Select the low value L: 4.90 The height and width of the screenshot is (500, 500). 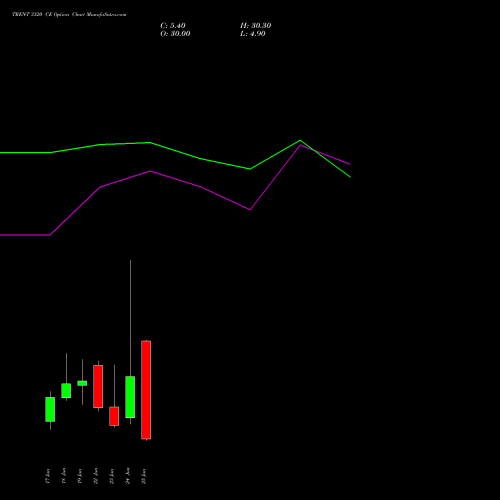point(253,34)
